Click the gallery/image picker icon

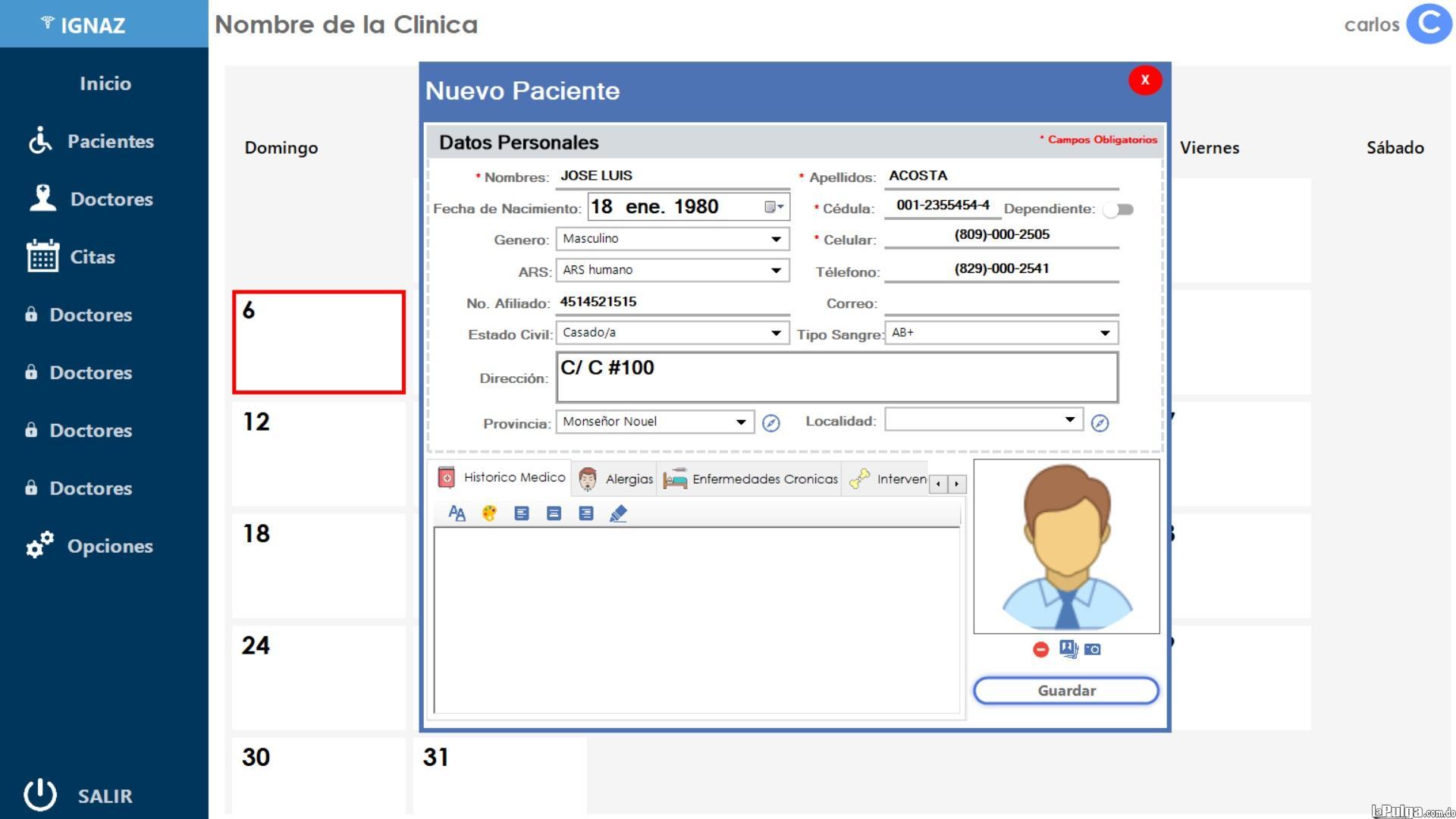coord(1066,648)
